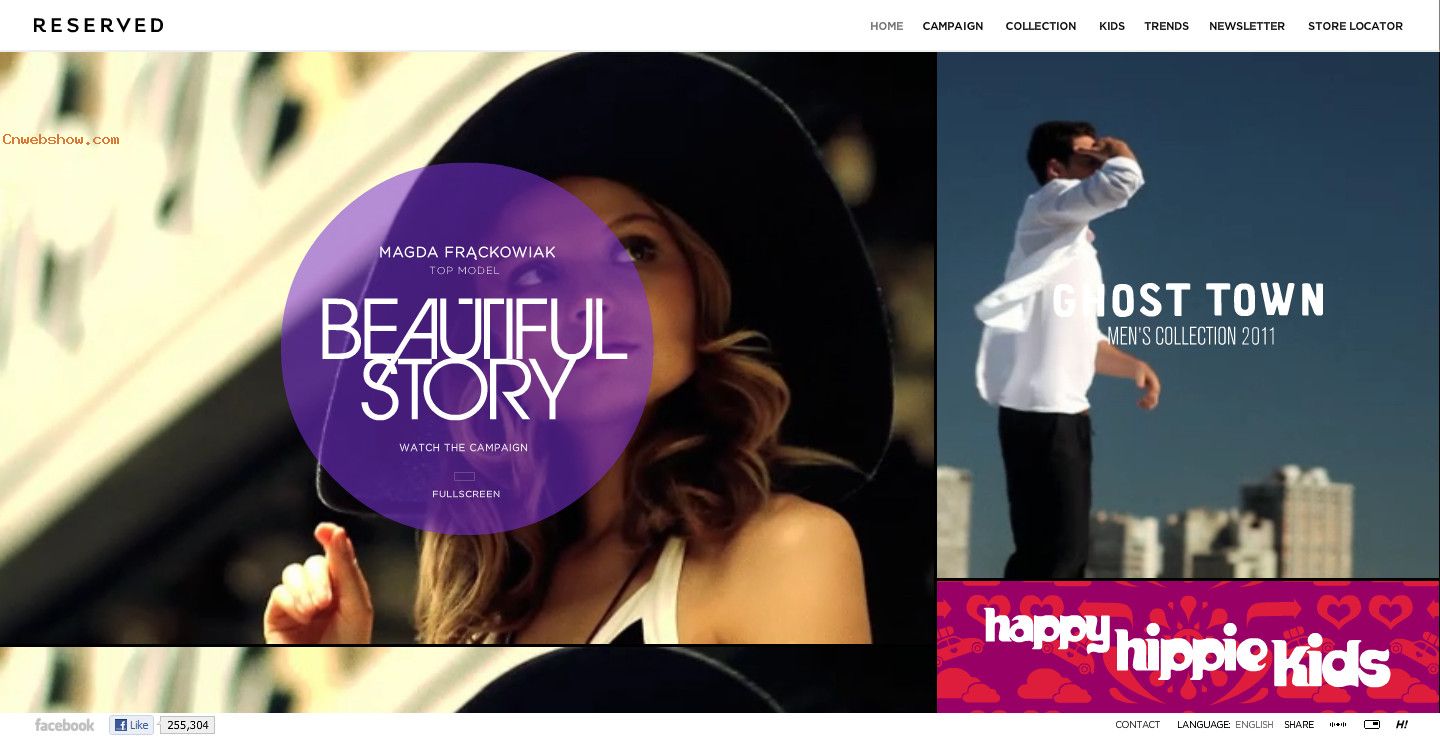The image size is (1440, 740).
Task: Click the RESERVED brand logo
Action: point(98,26)
